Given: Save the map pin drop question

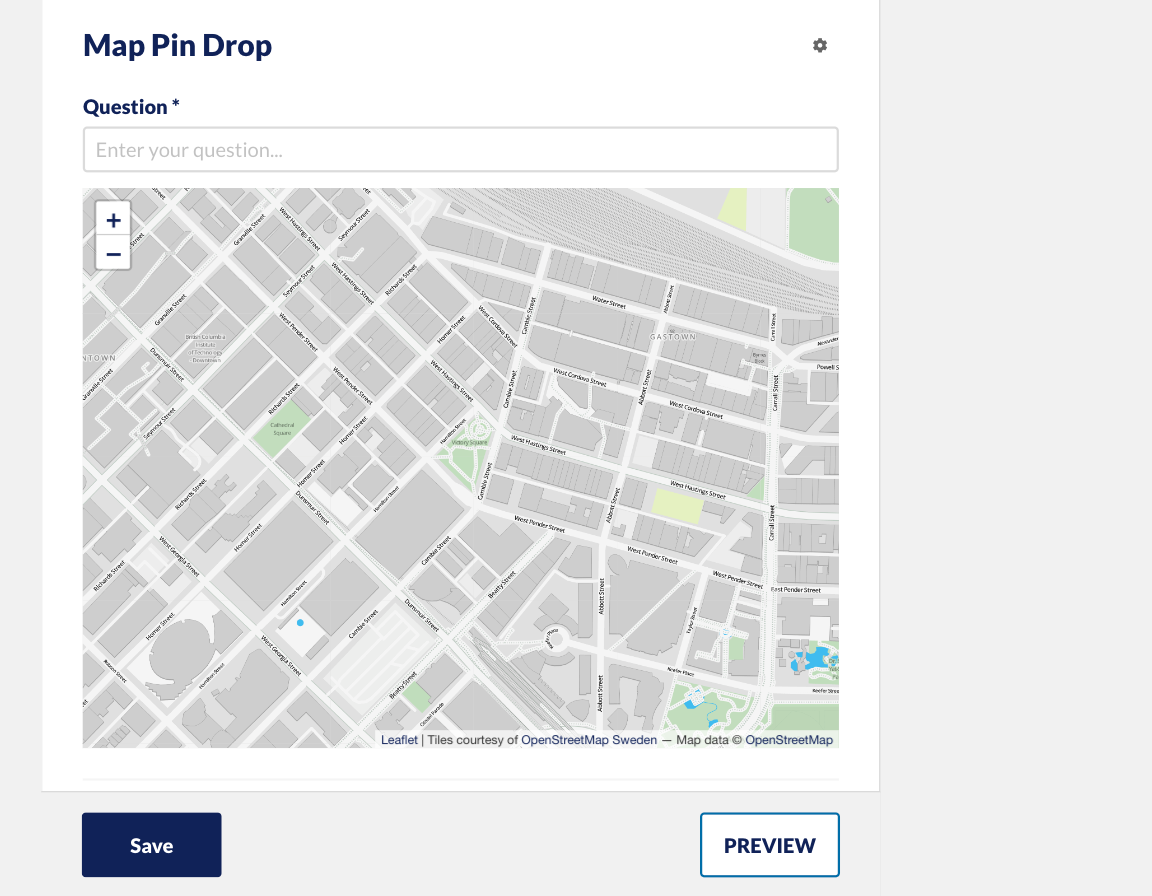Looking at the screenshot, I should [151, 845].
